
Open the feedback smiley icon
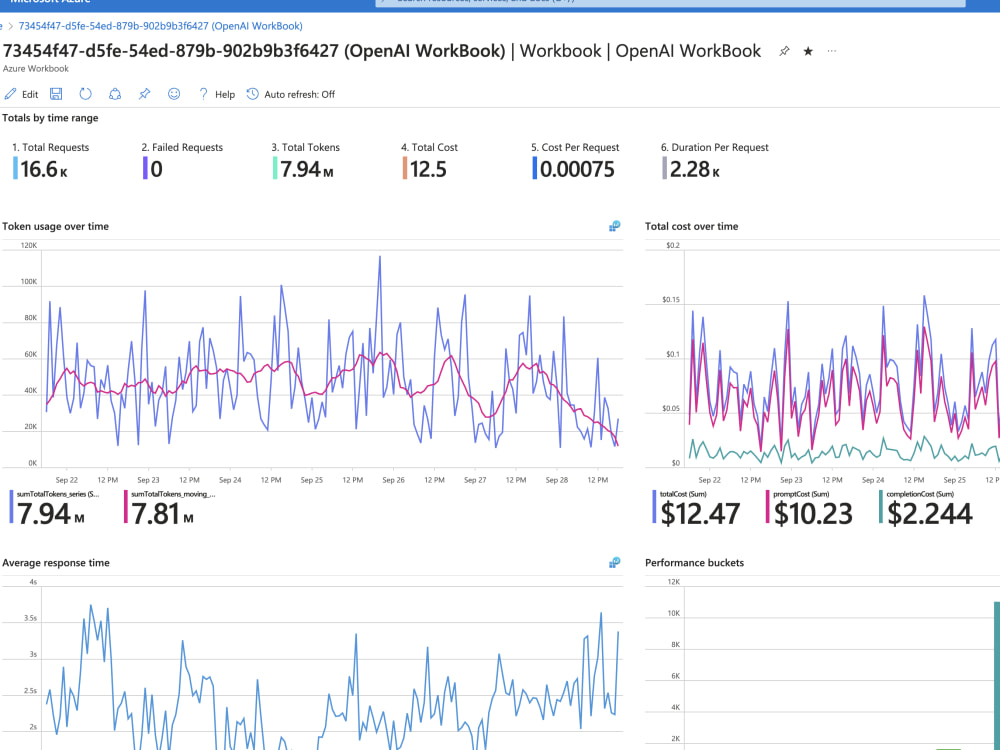172,93
